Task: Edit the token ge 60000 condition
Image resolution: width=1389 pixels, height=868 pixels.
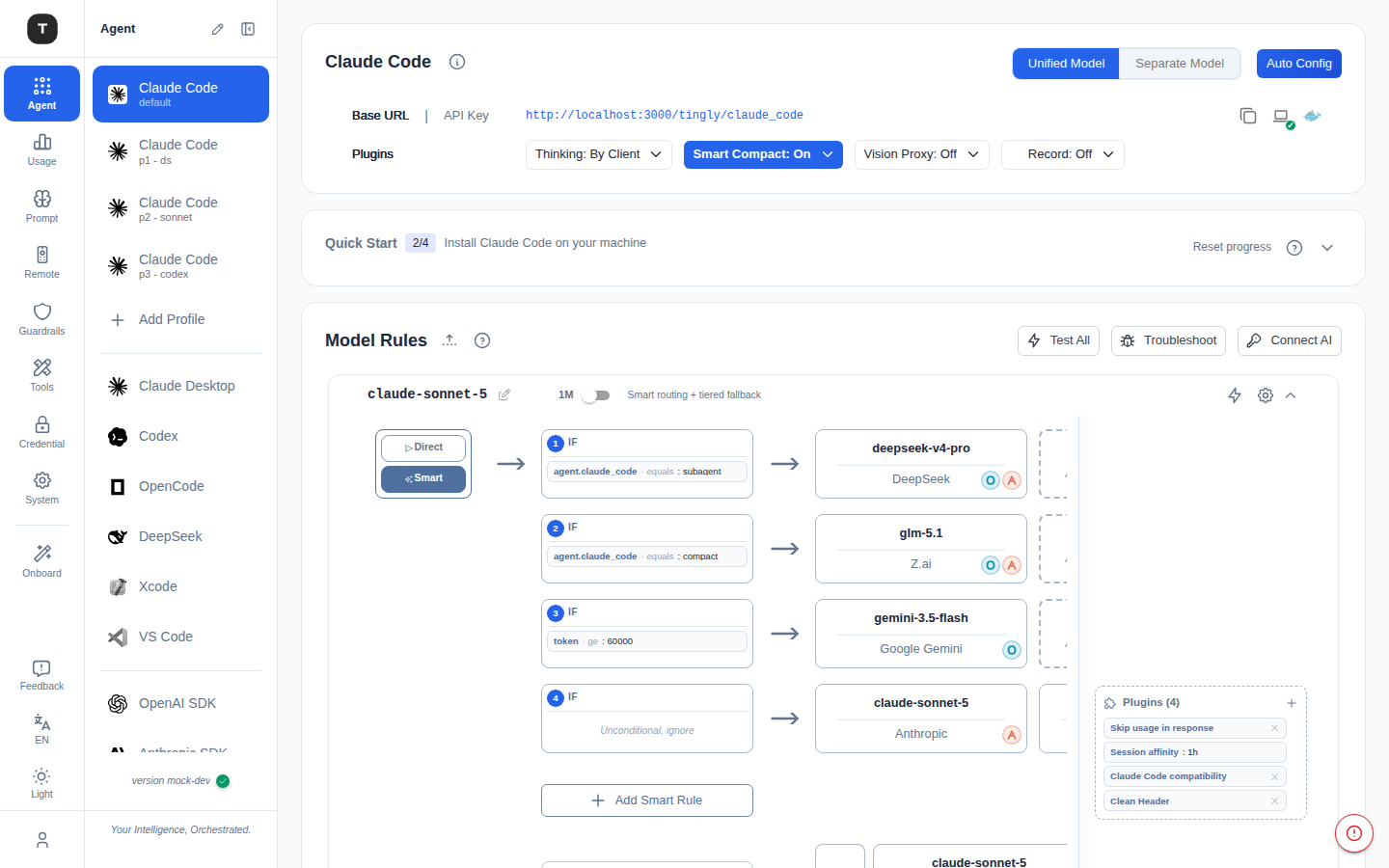Action: (x=647, y=641)
